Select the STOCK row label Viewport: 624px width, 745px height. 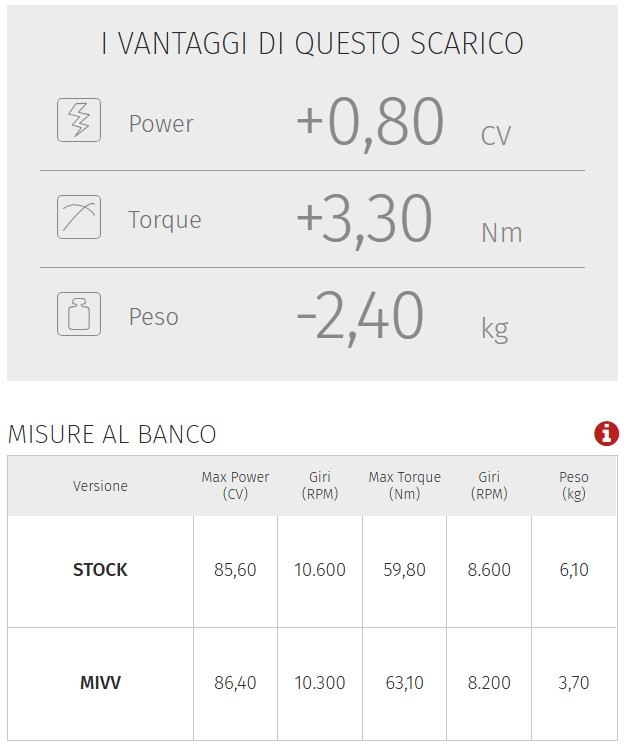tap(100, 570)
